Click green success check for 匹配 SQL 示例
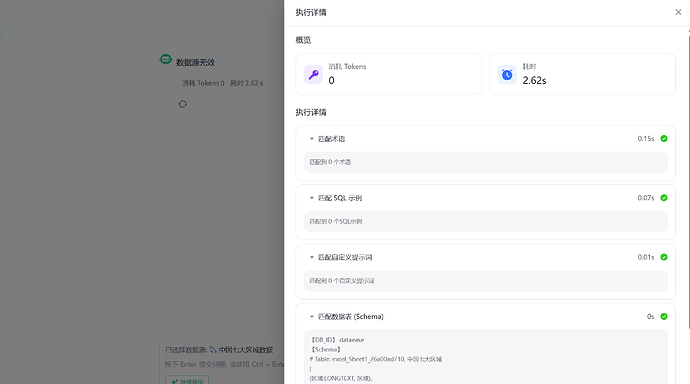Screen dimensions: 690x384 coord(664,198)
